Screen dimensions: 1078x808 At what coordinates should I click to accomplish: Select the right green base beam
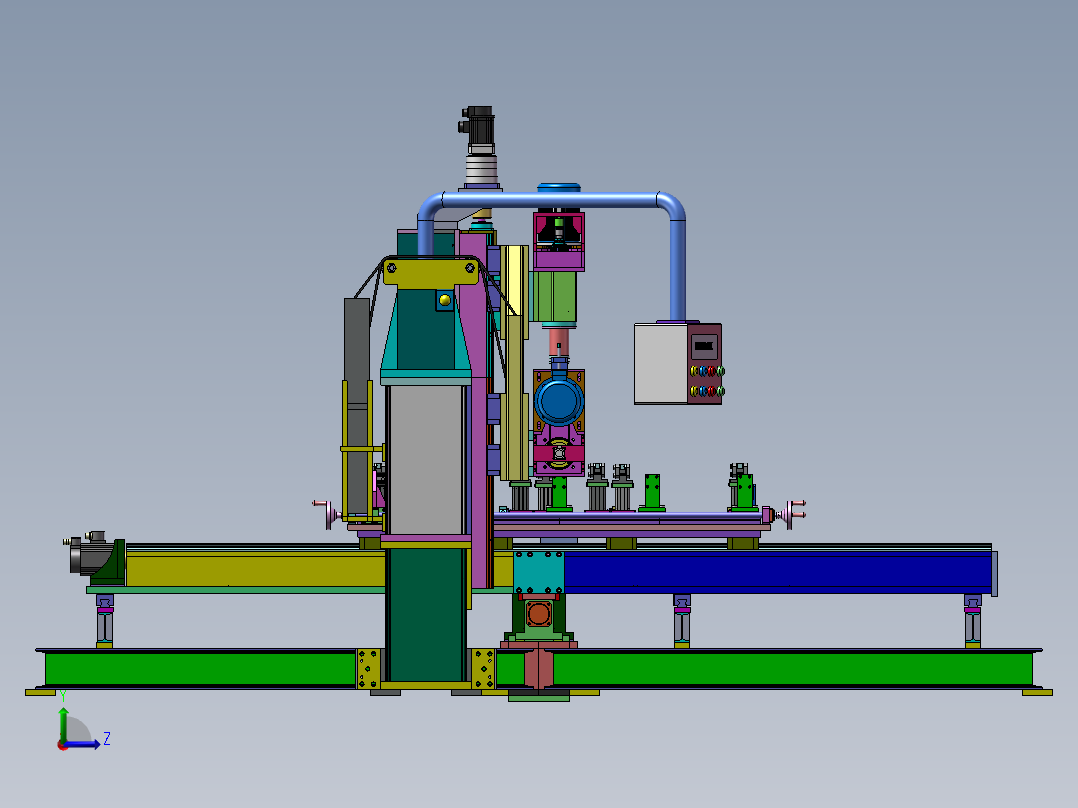(792, 669)
